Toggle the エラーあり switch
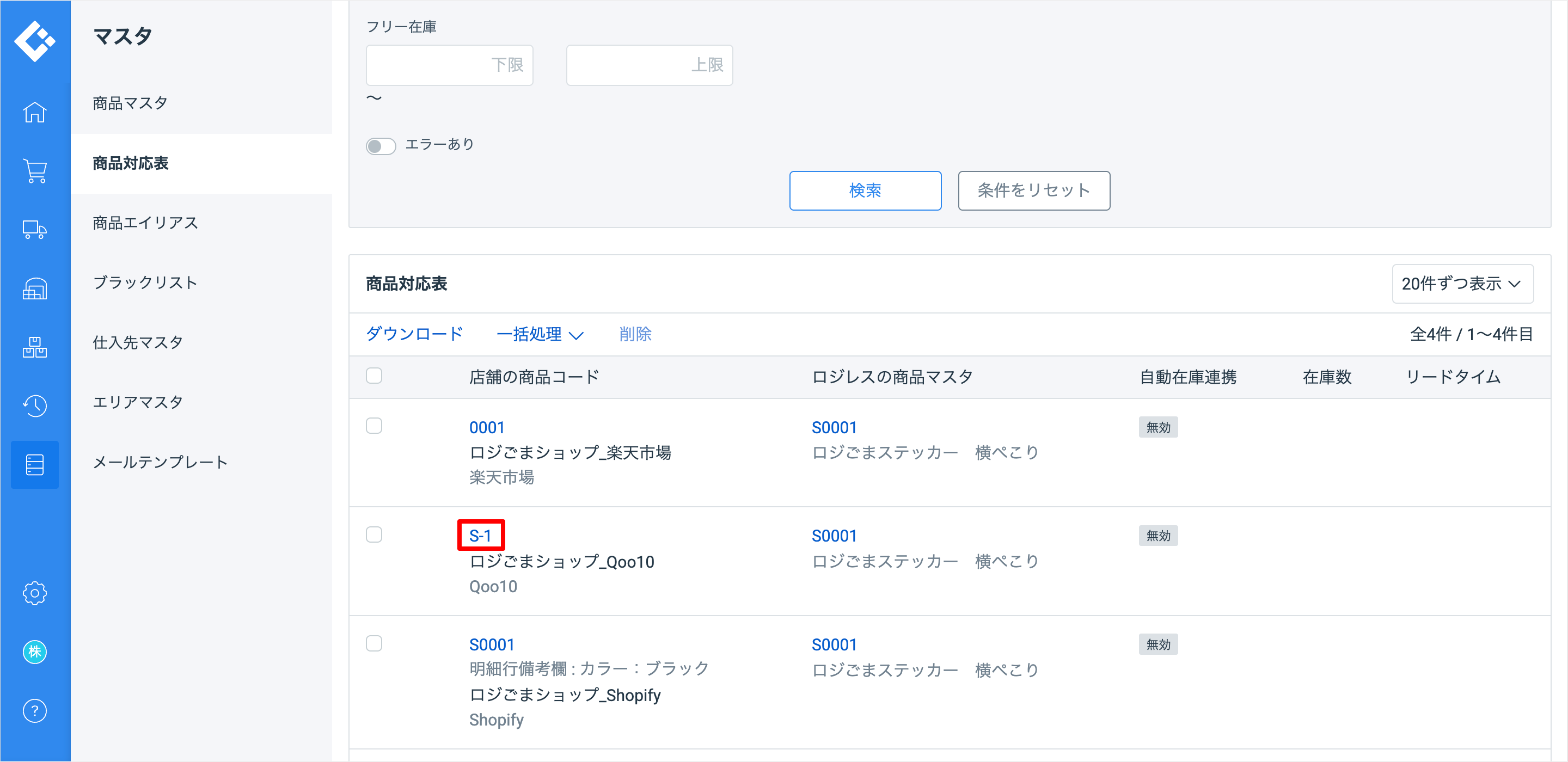 tap(381, 146)
